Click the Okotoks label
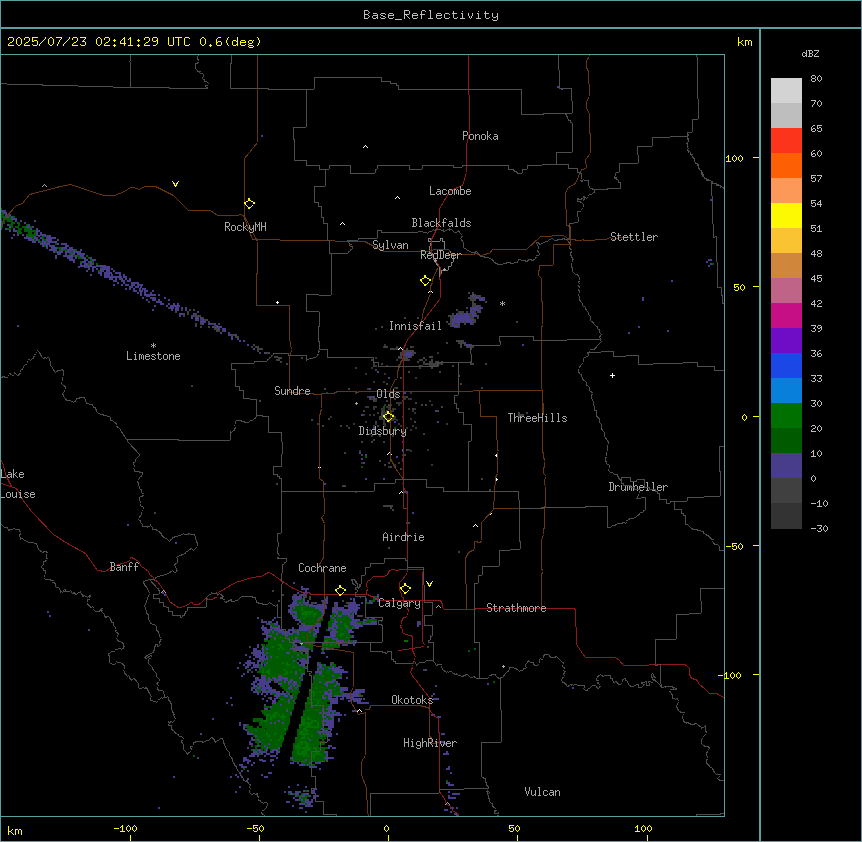The image size is (862, 842). (412, 700)
